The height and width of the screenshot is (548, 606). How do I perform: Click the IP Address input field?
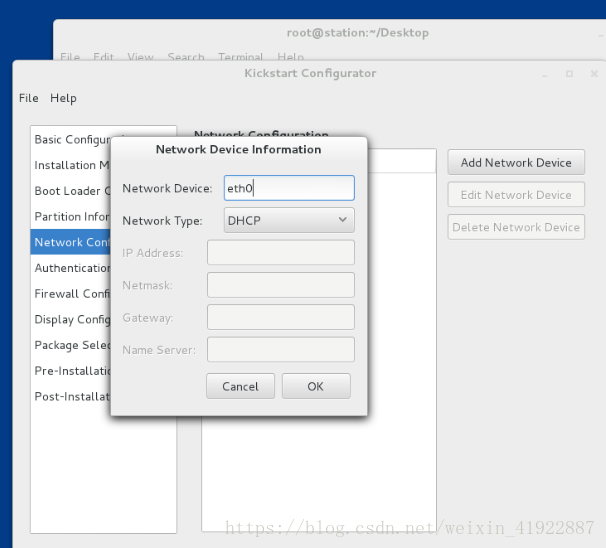tap(281, 252)
